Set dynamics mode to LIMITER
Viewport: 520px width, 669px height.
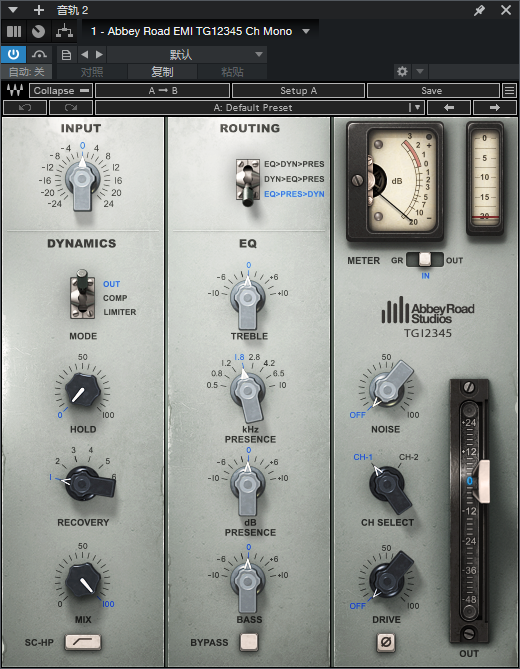tap(120, 312)
